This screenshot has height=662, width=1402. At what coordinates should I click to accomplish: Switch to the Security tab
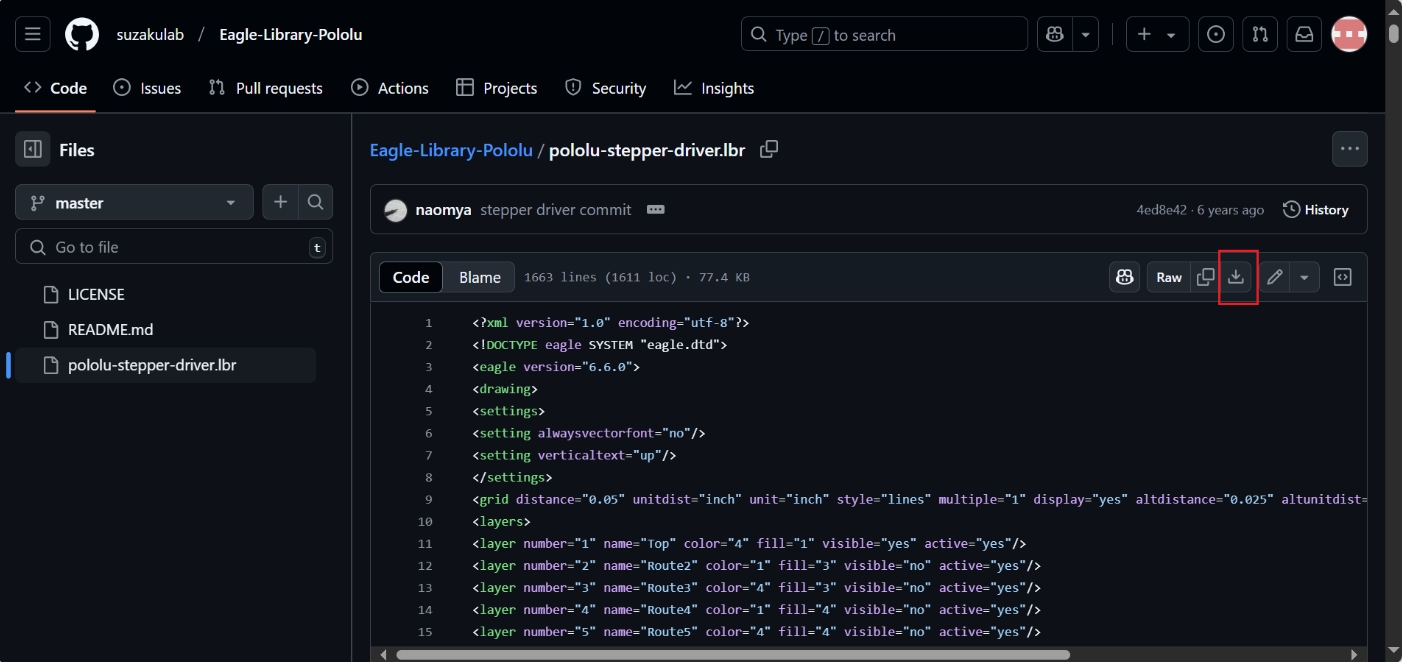[605, 88]
